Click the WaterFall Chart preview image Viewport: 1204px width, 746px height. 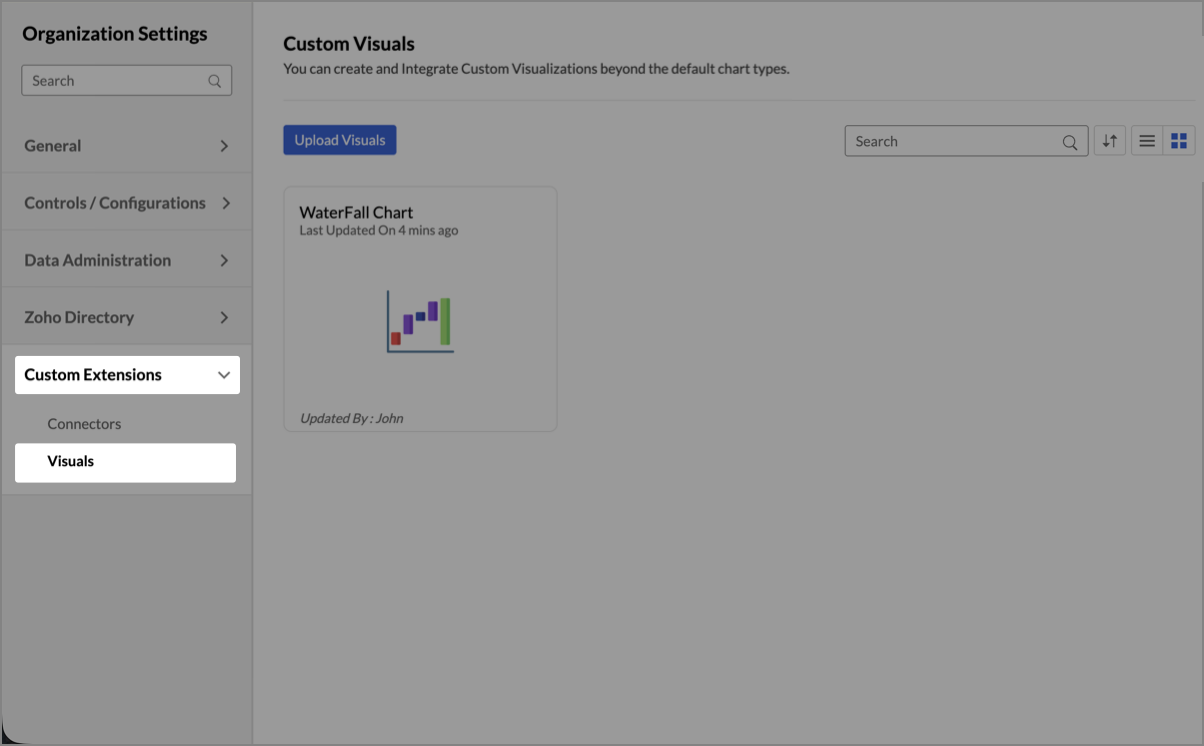[420, 321]
